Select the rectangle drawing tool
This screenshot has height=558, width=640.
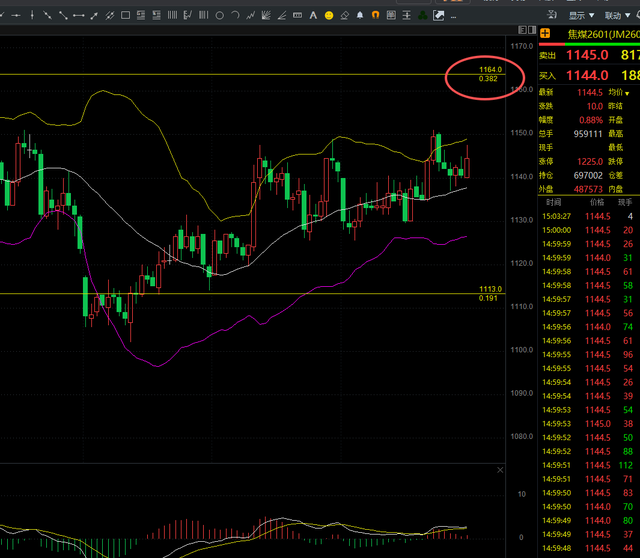point(125,16)
